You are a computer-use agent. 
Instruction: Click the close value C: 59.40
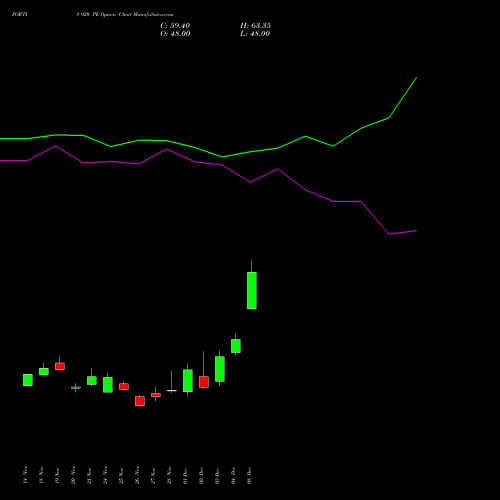tap(175, 26)
